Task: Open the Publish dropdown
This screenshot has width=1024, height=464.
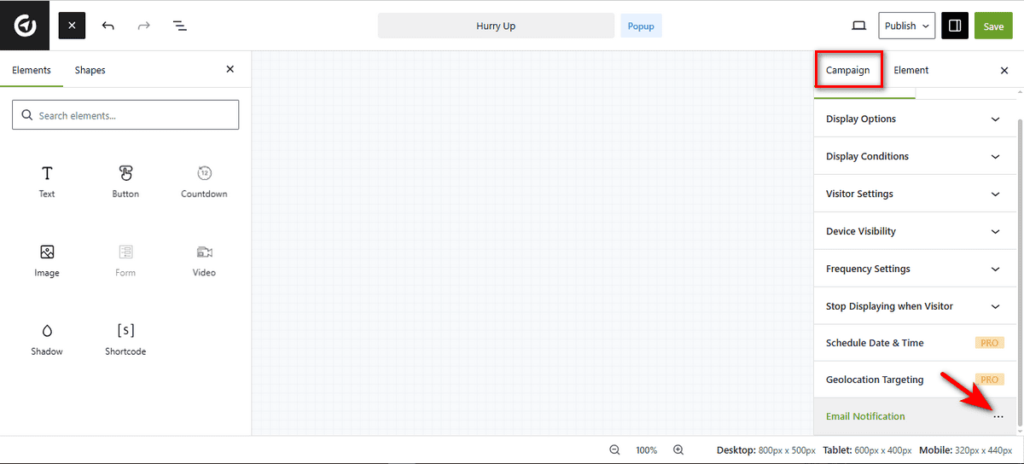Action: pyautogui.click(x=907, y=26)
